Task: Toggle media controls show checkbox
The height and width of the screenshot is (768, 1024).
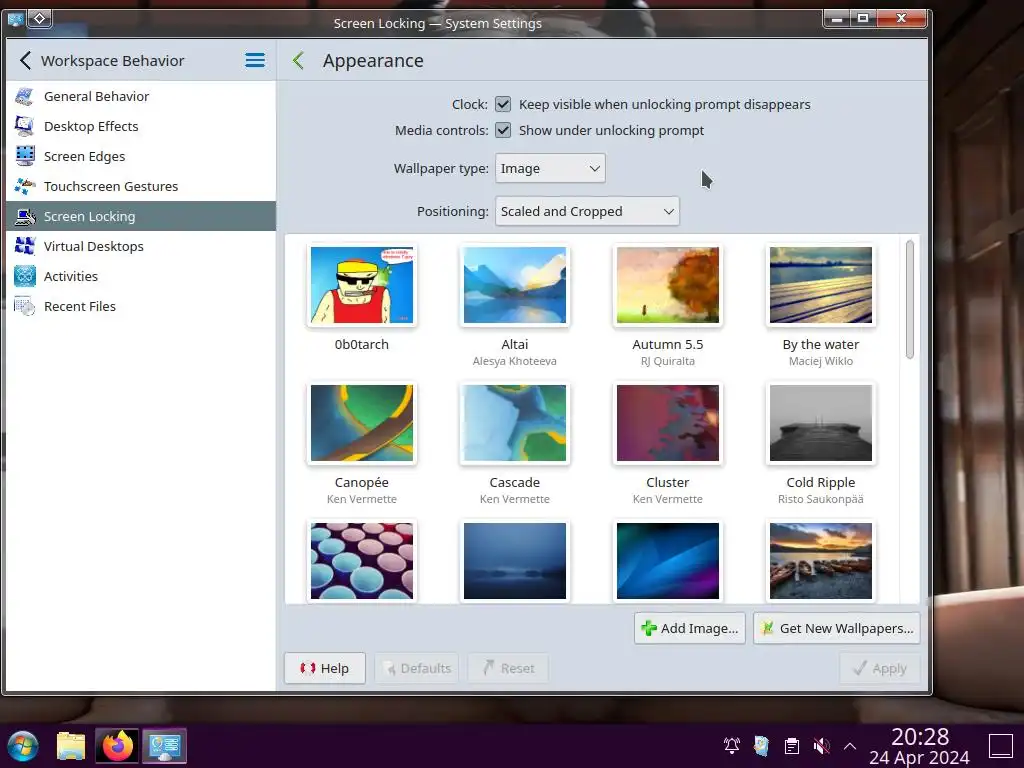Action: (503, 131)
